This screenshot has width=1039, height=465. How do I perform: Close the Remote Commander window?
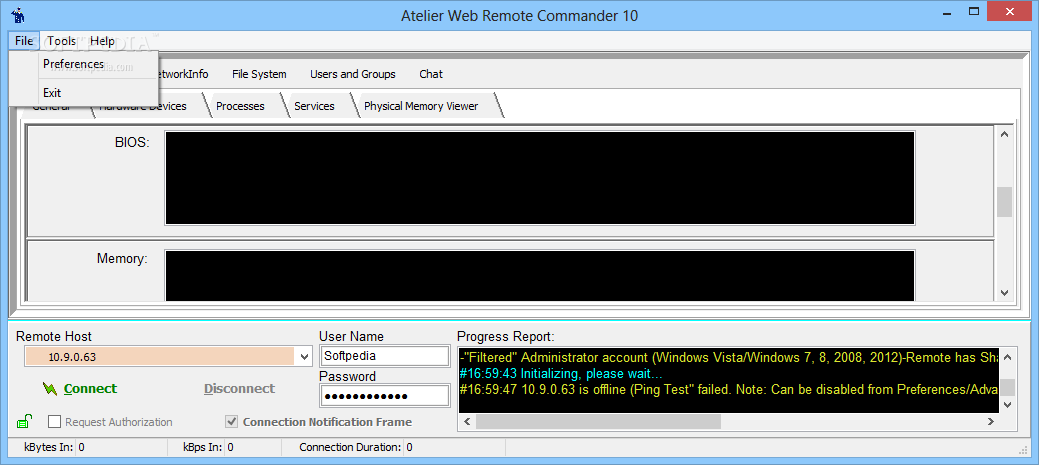point(1011,12)
